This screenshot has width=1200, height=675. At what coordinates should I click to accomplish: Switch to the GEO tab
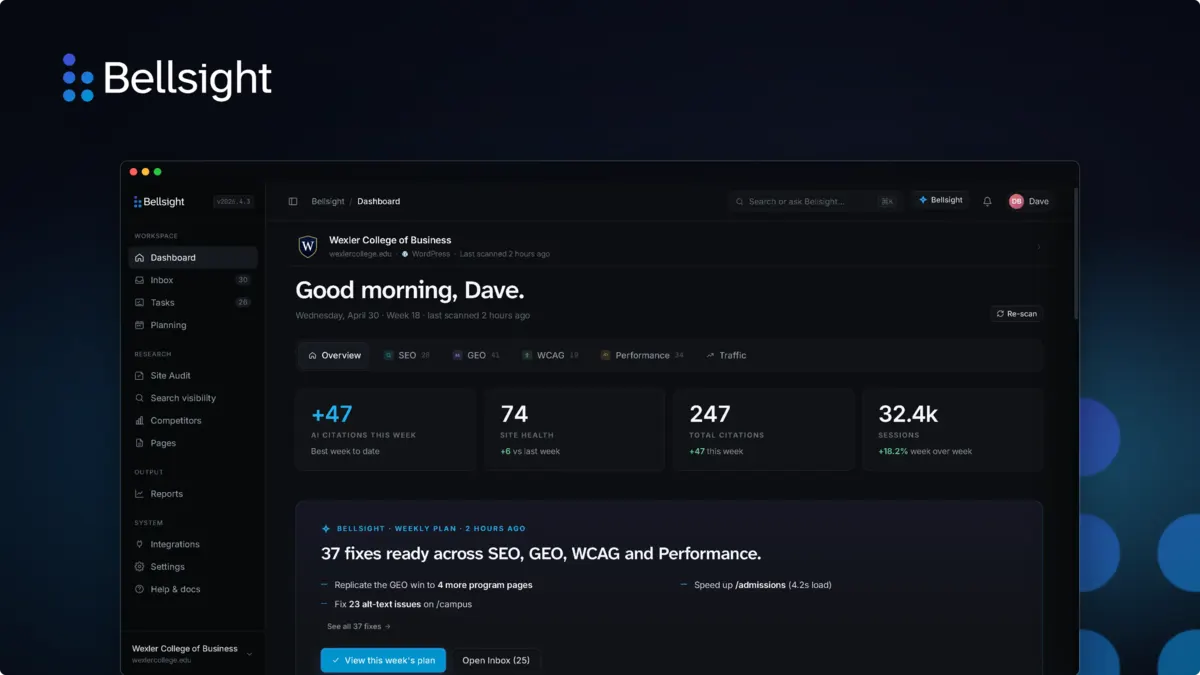(x=476, y=355)
